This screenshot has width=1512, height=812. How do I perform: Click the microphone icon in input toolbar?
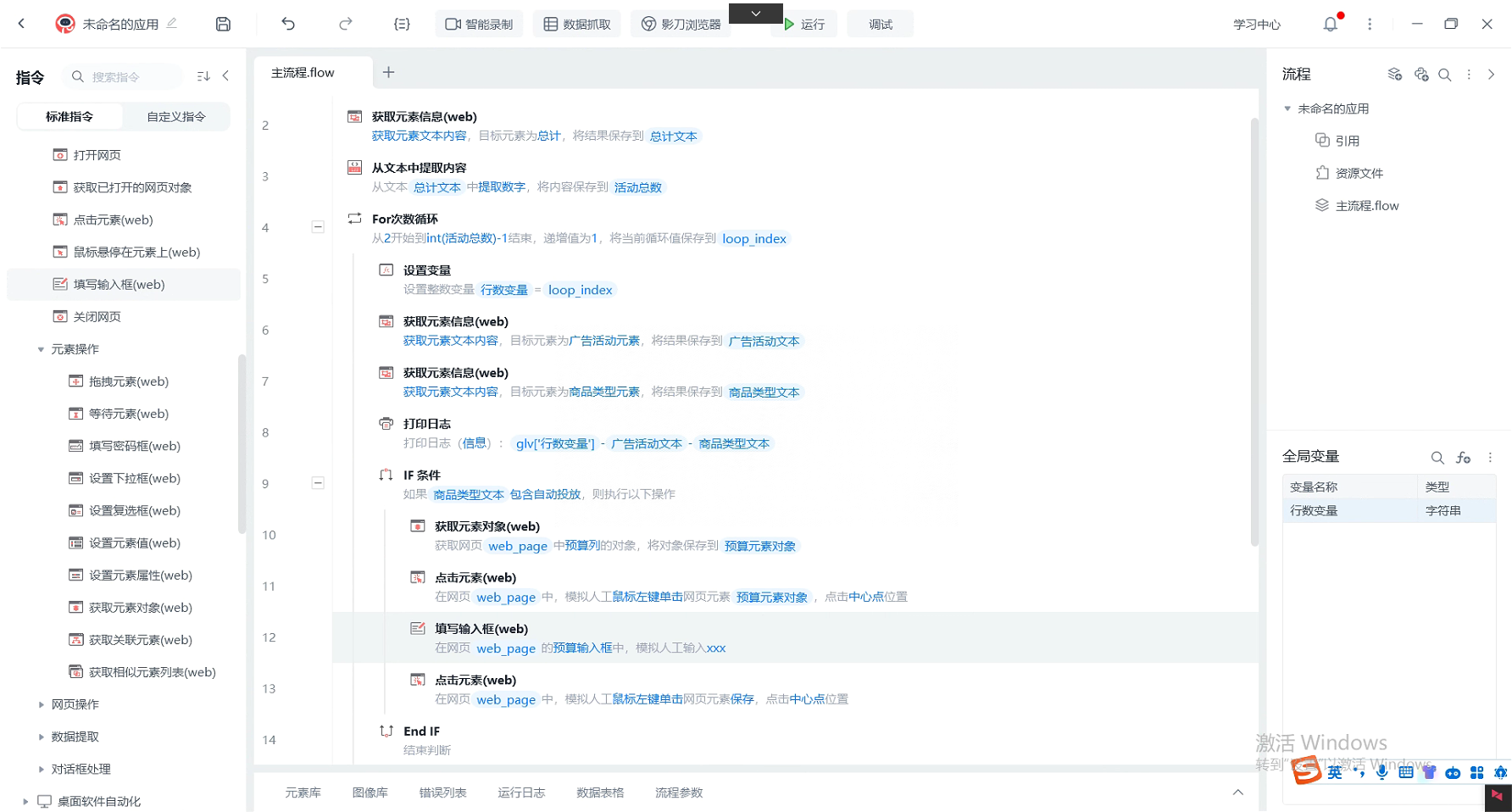[x=1381, y=772]
